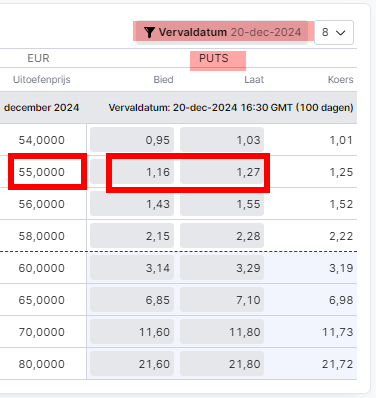The image size is (376, 398).
Task: Click put ask price 1,27
Action: [x=222, y=172]
